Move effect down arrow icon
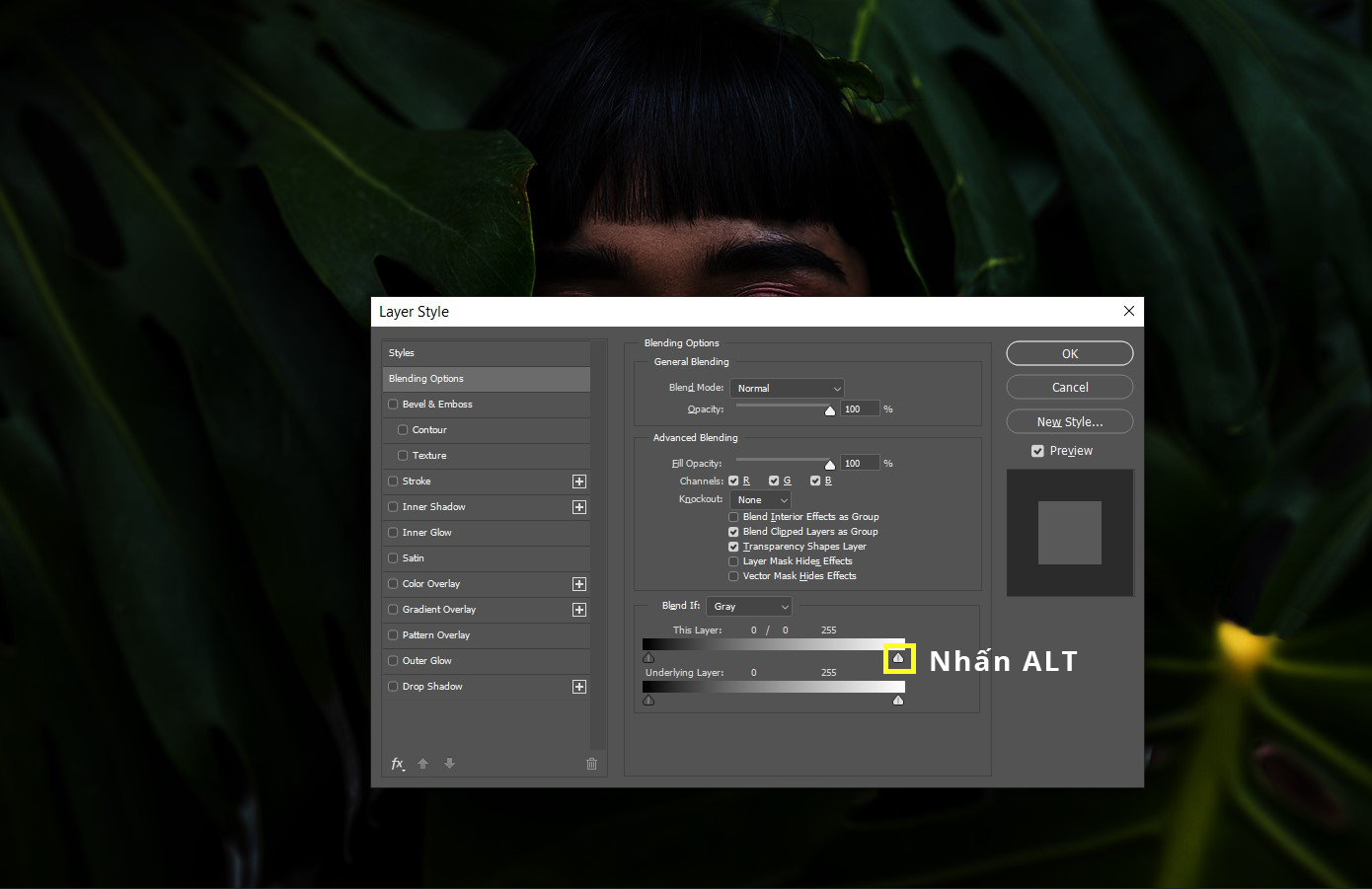1372x889 pixels. [x=450, y=764]
